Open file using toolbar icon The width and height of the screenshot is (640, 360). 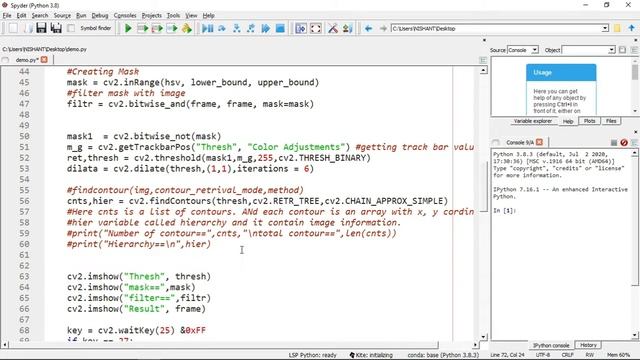pos(27,28)
